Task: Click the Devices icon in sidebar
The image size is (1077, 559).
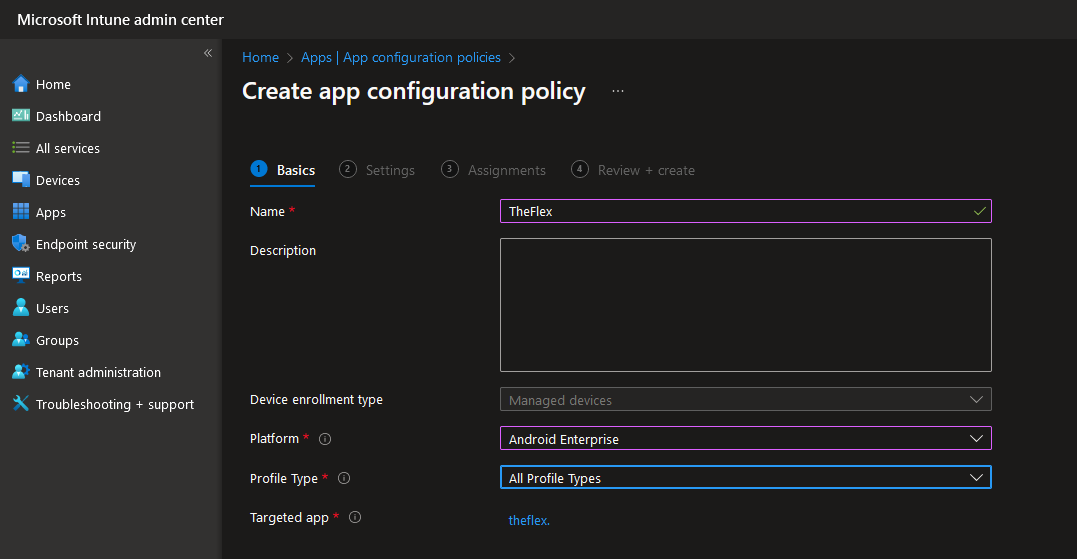Action: [21, 179]
